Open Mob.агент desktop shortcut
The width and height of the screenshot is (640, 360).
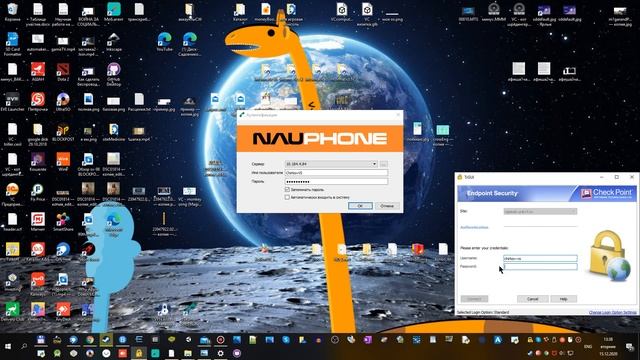[x=113, y=12]
